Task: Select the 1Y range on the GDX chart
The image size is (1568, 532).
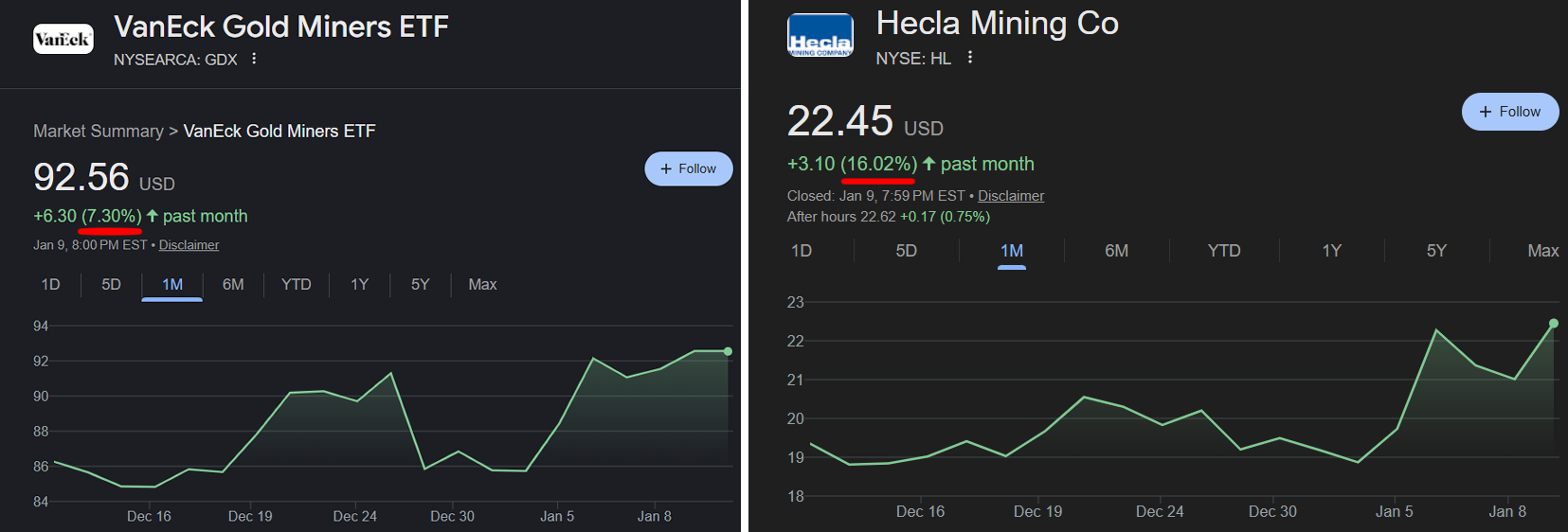Action: (x=360, y=285)
